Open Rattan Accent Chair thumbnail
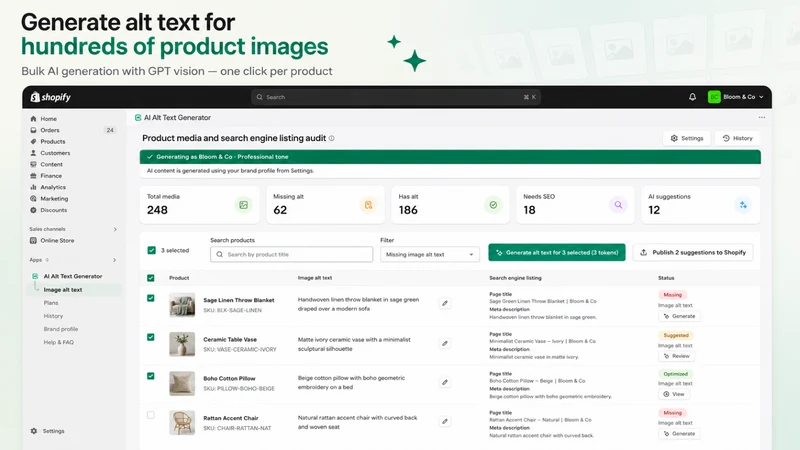The height and width of the screenshot is (450, 800). click(x=182, y=423)
